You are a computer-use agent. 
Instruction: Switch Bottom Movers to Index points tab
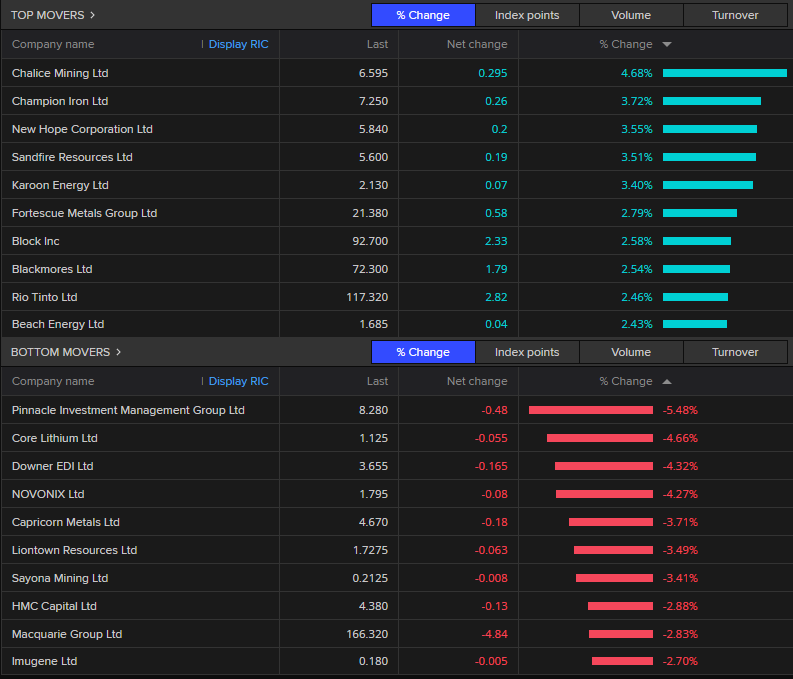tap(527, 352)
